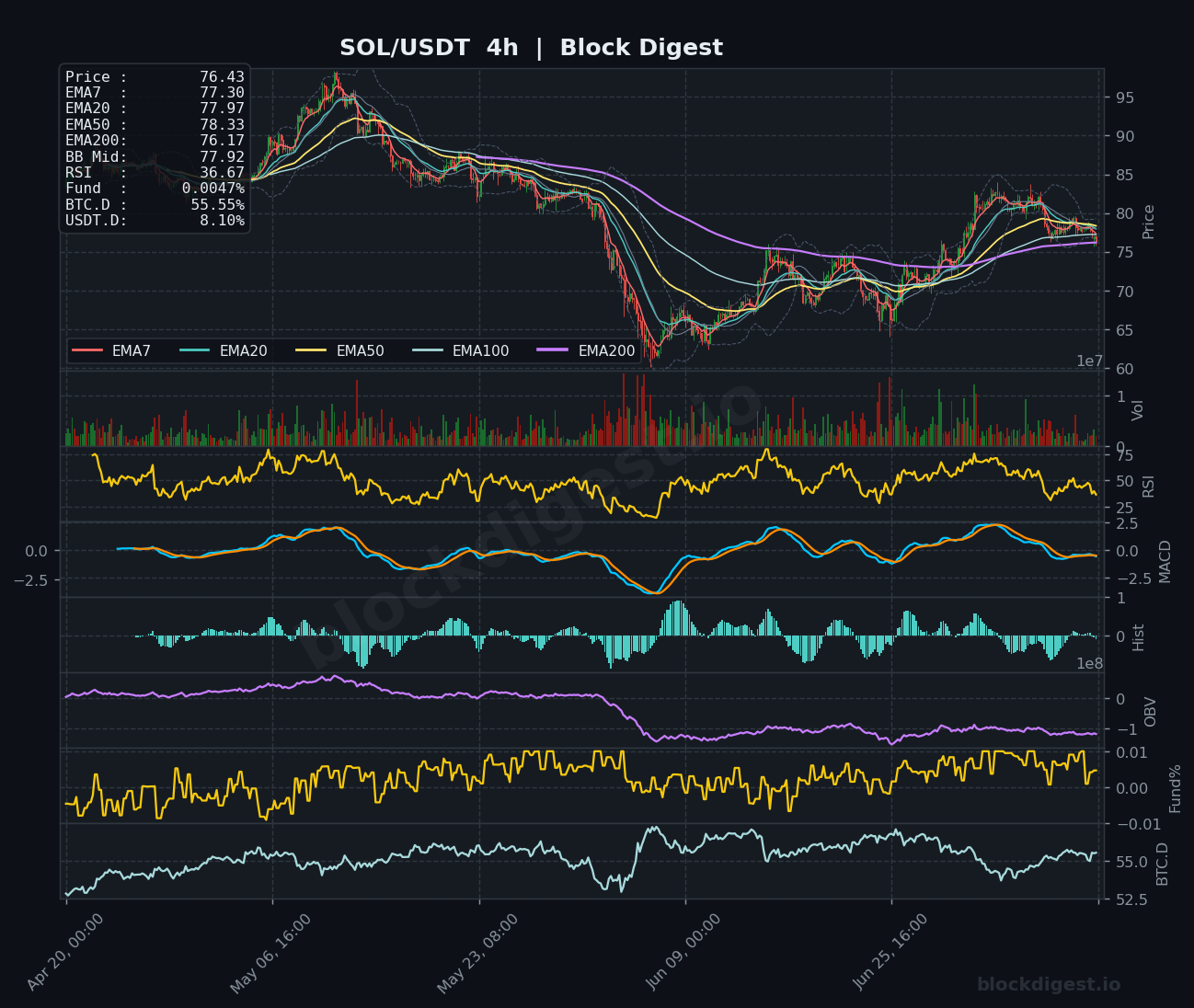Click the OBV panel axis label
The width and height of the screenshot is (1194, 1008).
1149,711
